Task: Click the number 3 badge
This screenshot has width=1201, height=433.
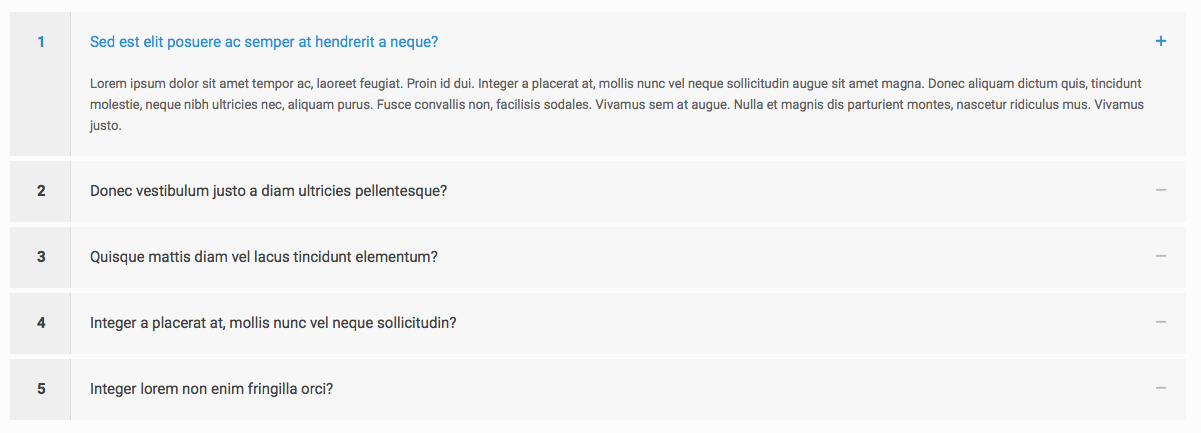Action: [41, 256]
